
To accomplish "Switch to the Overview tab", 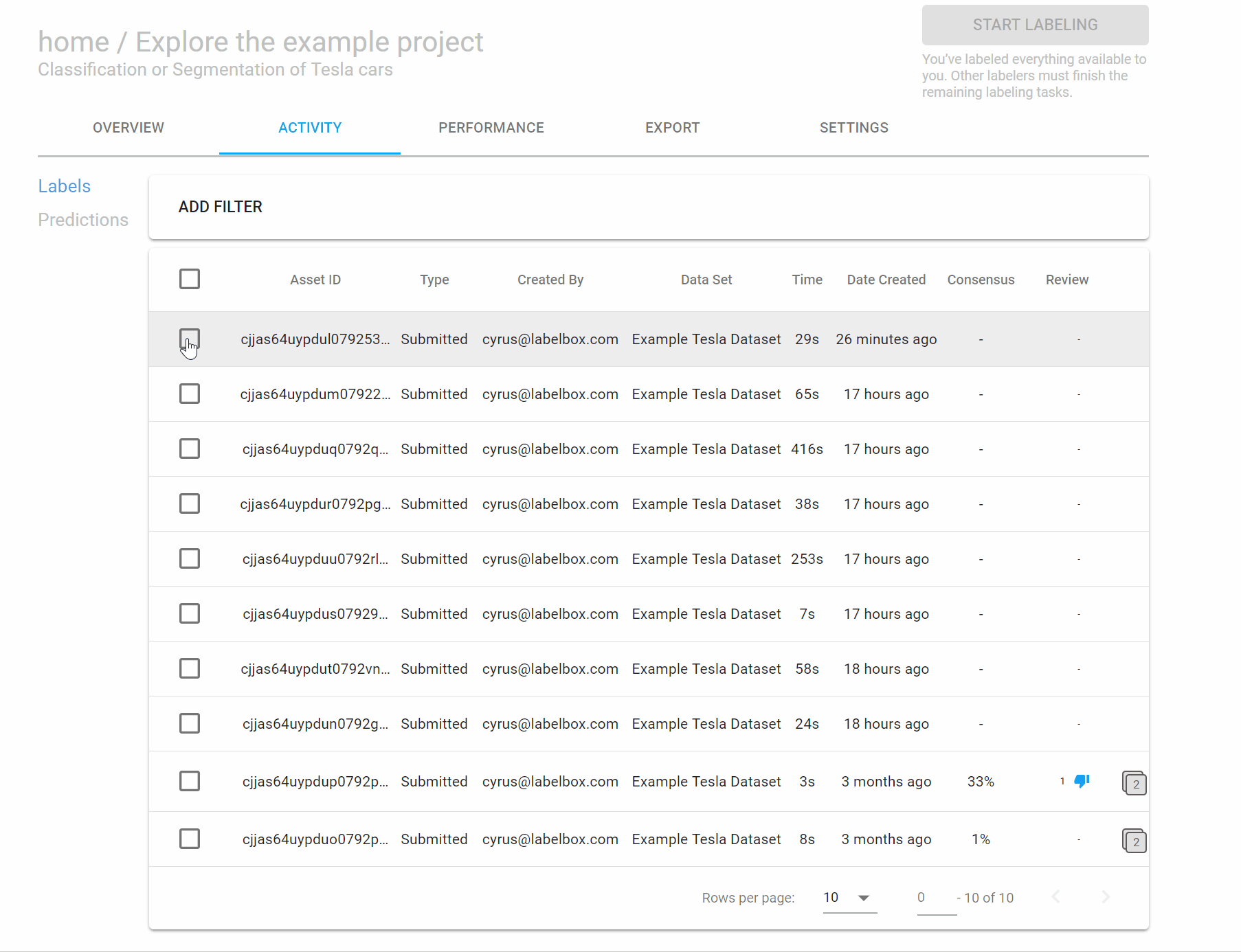I will pyautogui.click(x=128, y=128).
